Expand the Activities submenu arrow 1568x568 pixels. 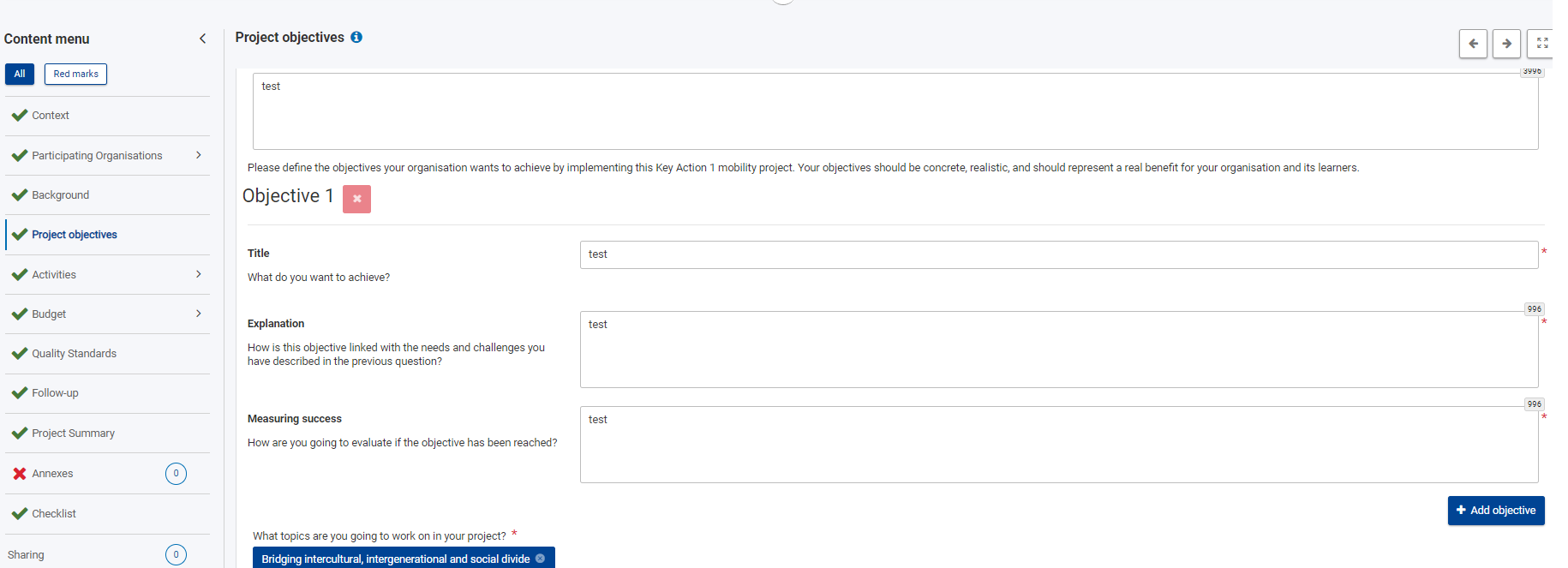(199, 274)
